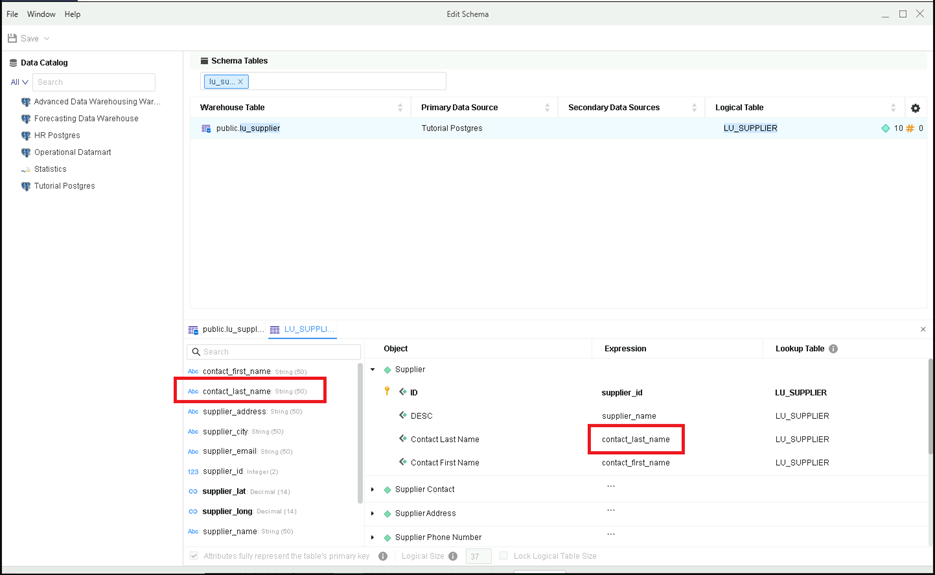The width and height of the screenshot is (935, 575).
Task: Select the public.lu_supplier table row
Action: [x=558, y=128]
